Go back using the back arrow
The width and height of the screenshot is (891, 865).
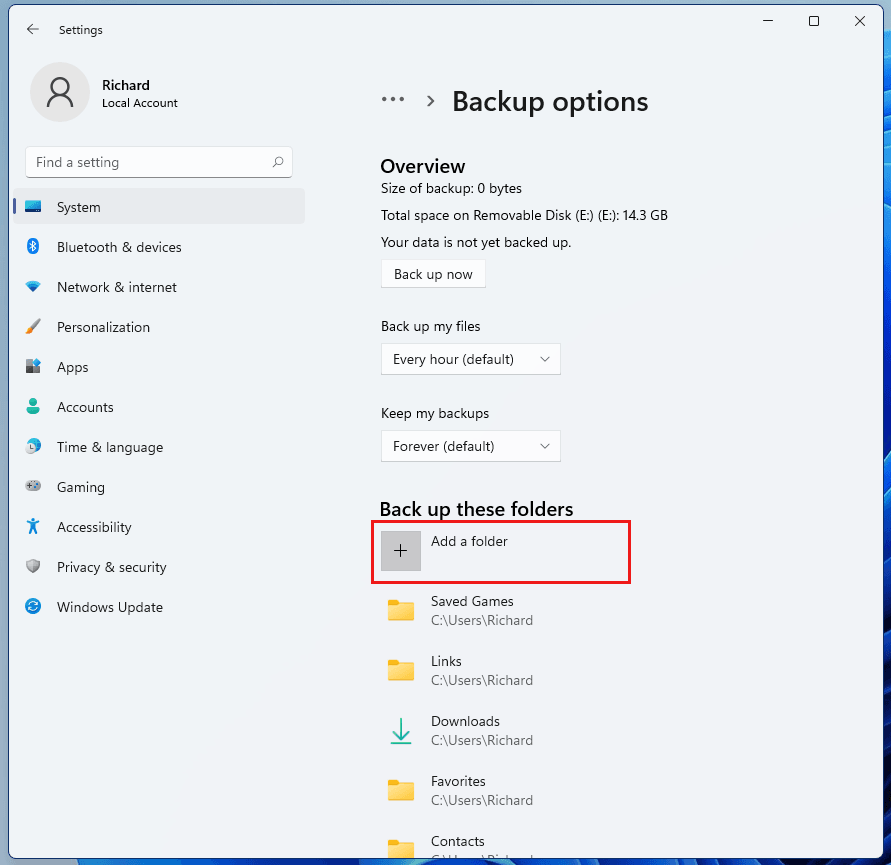pyautogui.click(x=33, y=29)
